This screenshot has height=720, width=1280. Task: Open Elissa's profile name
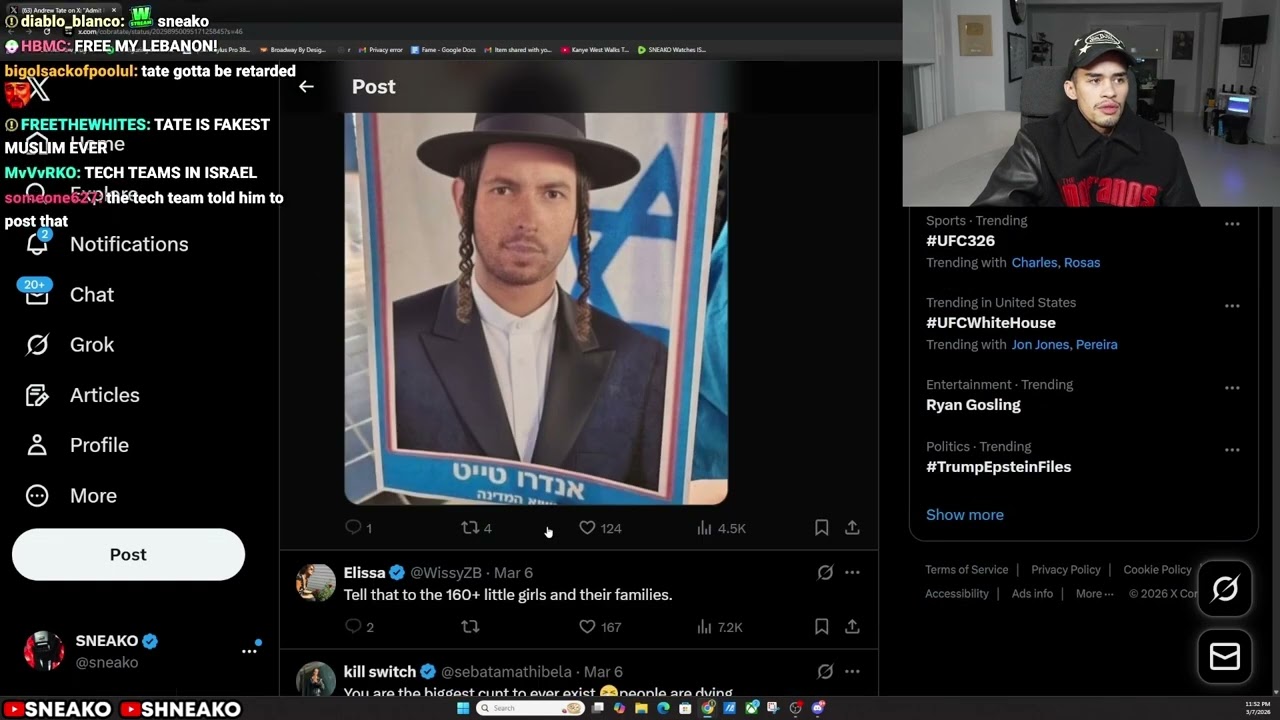(x=364, y=573)
